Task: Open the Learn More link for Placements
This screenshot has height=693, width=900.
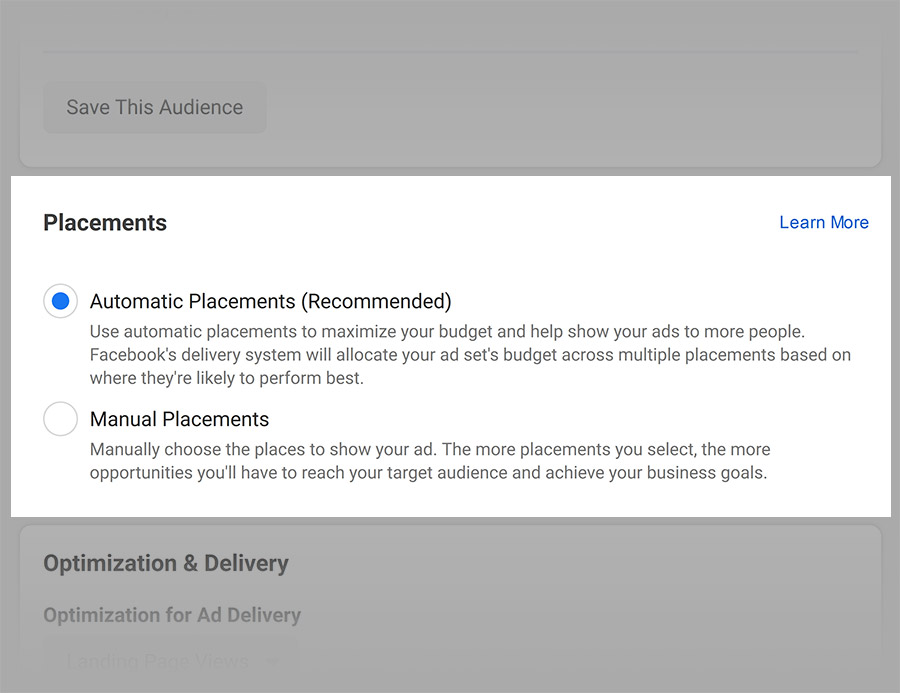Action: [x=824, y=222]
